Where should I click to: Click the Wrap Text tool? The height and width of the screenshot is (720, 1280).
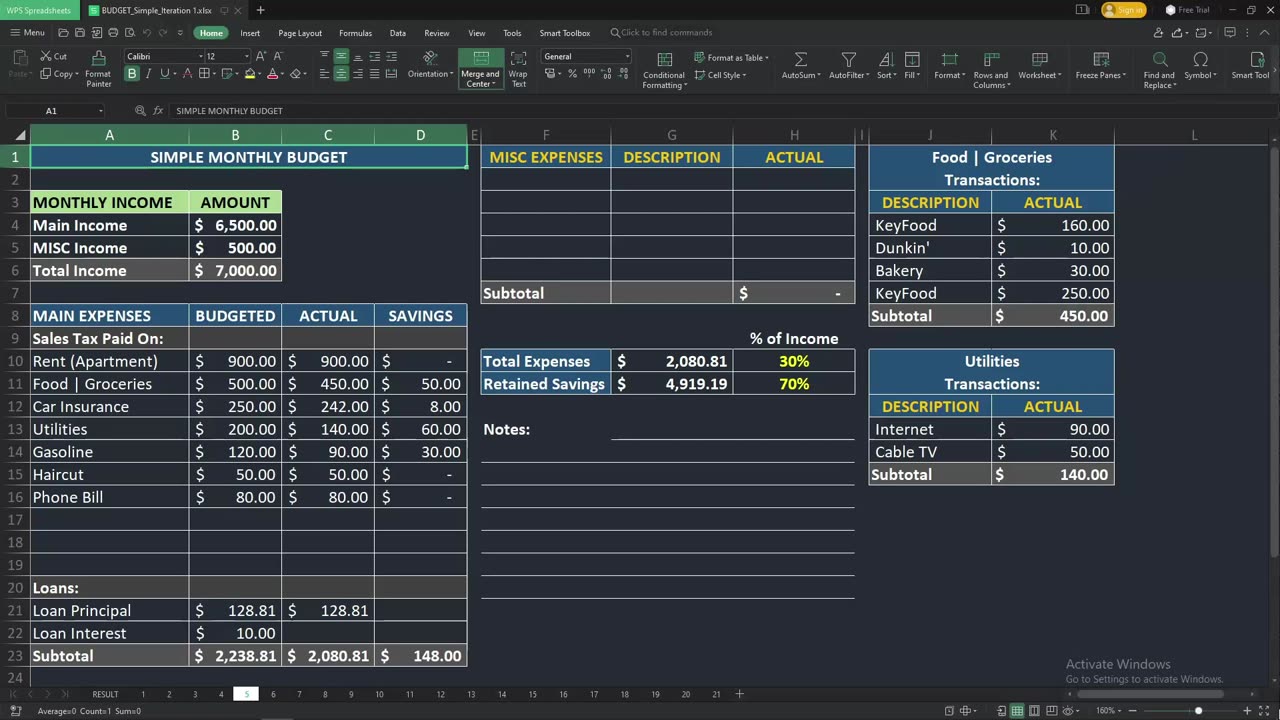tap(518, 68)
